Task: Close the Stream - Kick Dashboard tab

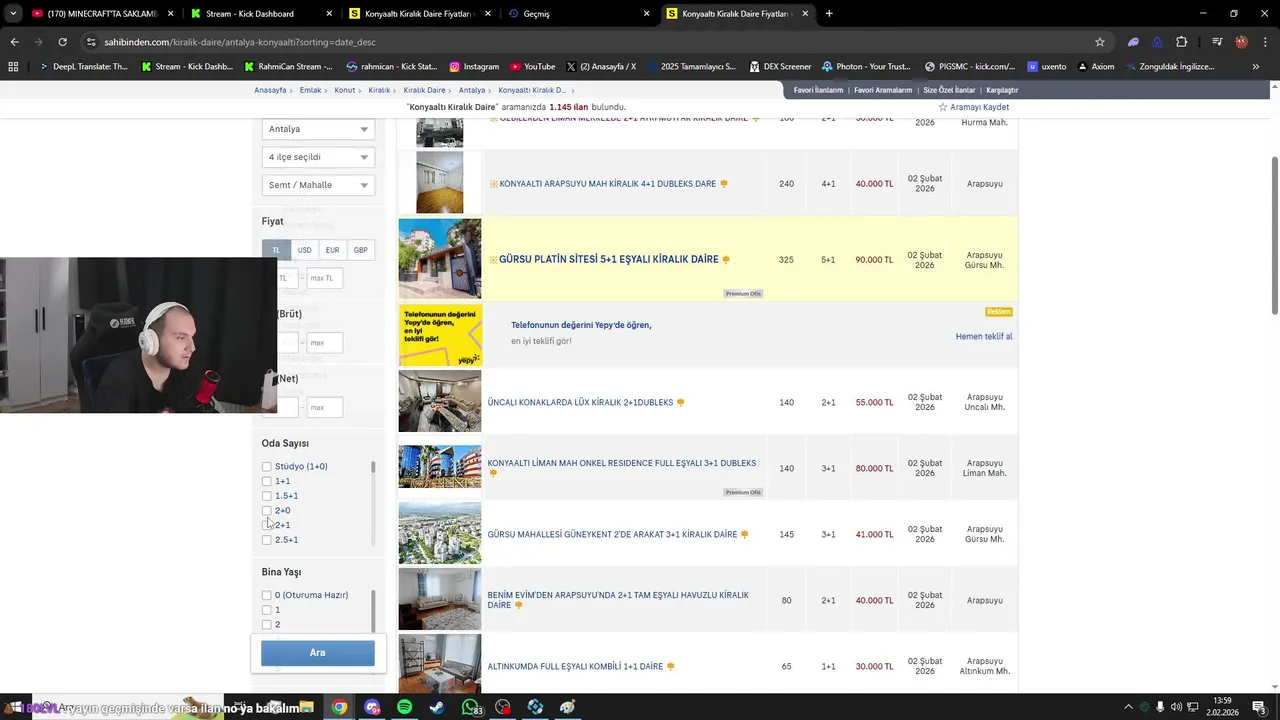Action: [330, 14]
